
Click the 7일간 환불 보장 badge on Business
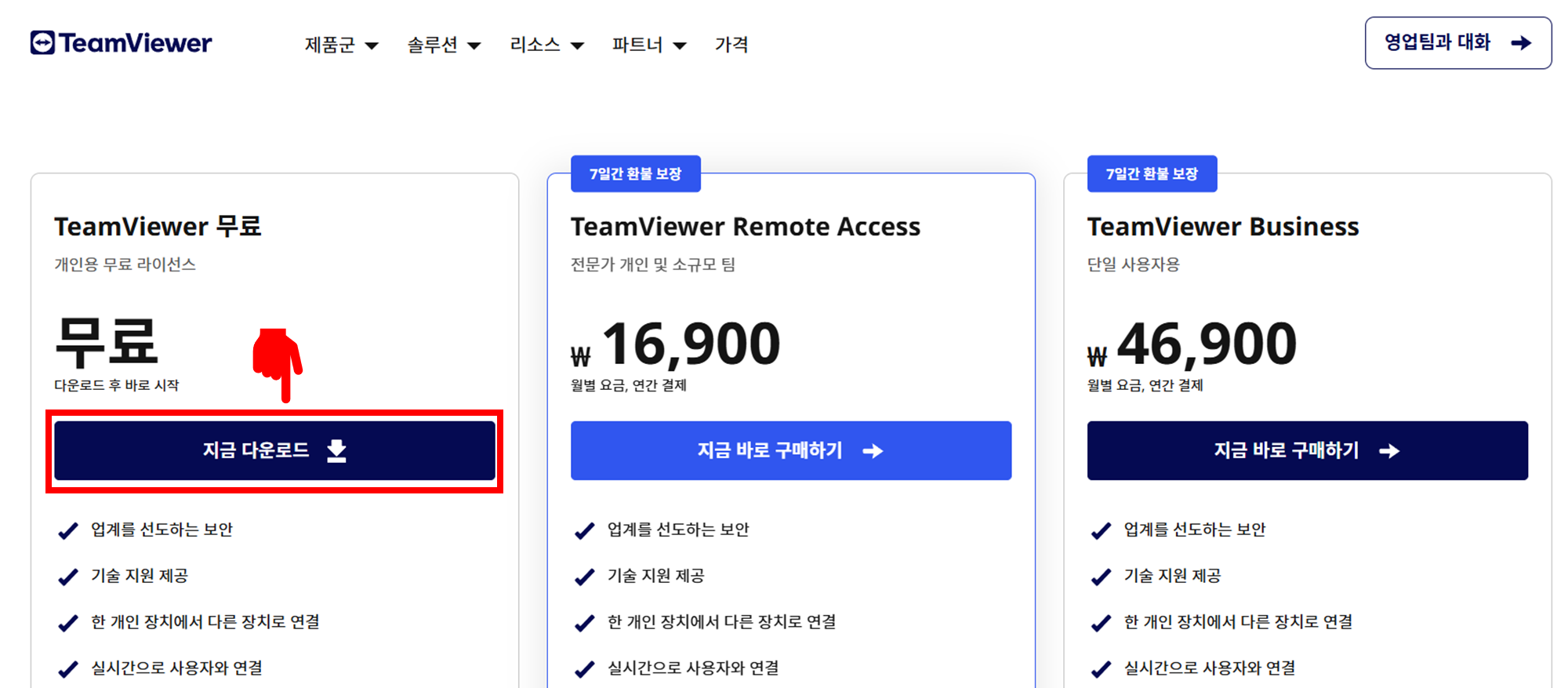coord(1152,173)
